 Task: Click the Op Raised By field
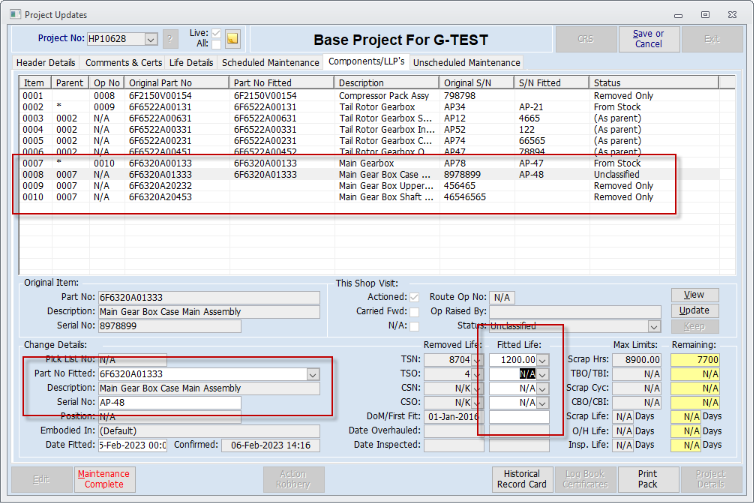point(575,312)
